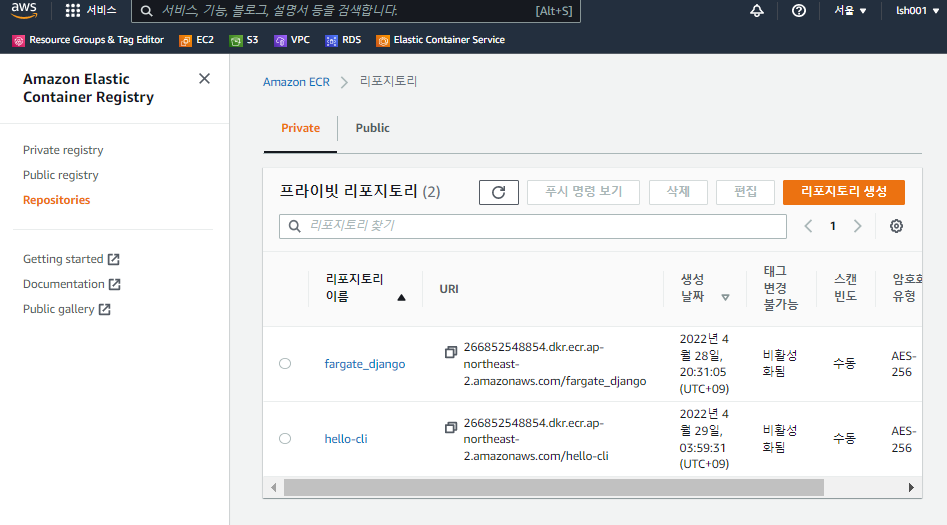Copy the hello-cli repository URI
Image resolution: width=947 pixels, height=525 pixels.
point(451,428)
